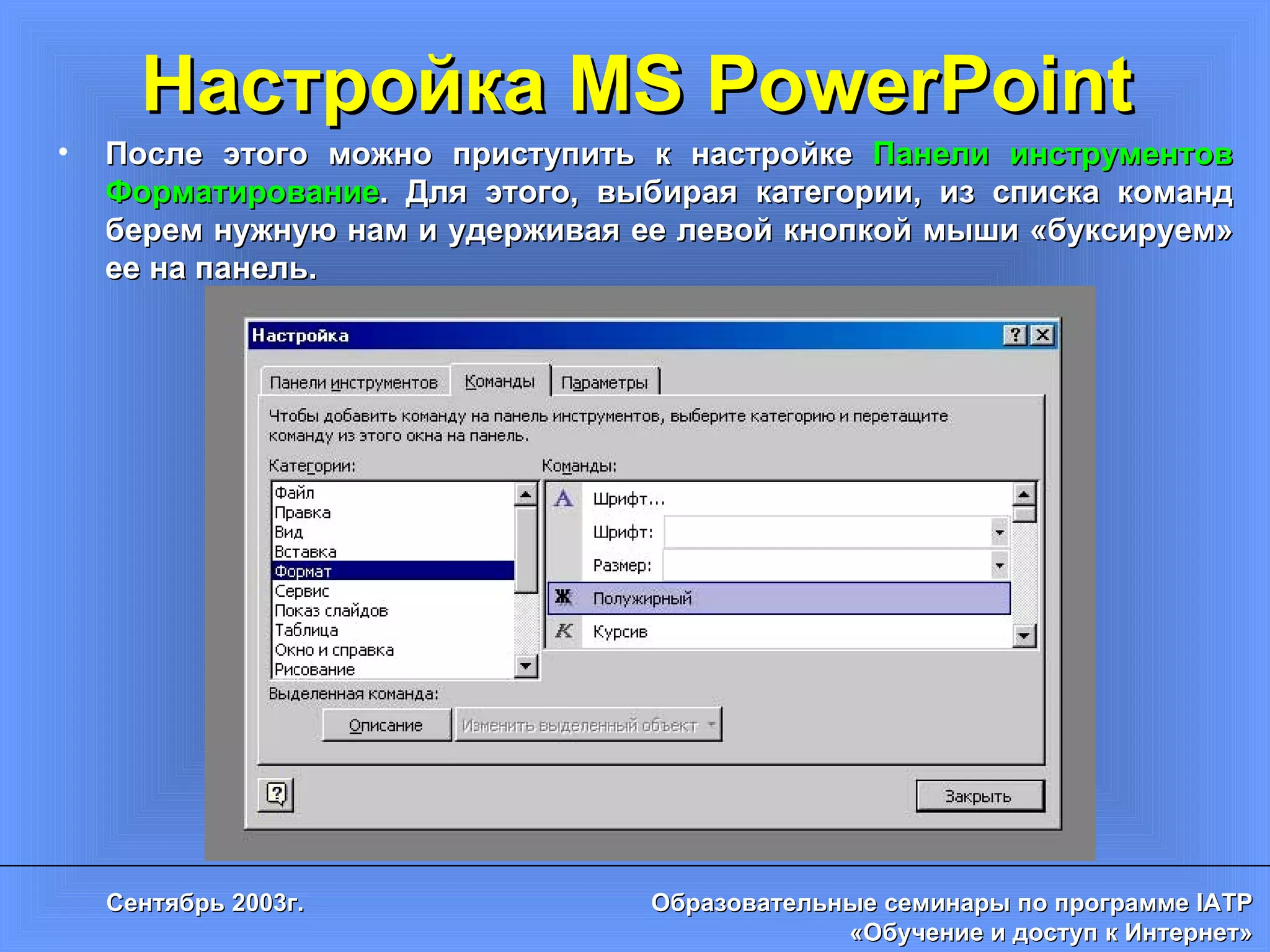Click the disabled Изменить выделенный объект dropdown

588,725
